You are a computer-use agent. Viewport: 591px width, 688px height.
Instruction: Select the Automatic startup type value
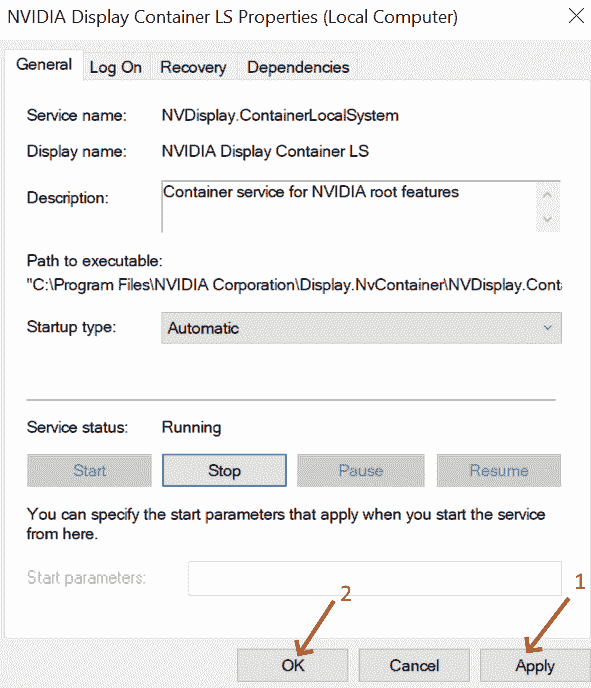point(203,328)
